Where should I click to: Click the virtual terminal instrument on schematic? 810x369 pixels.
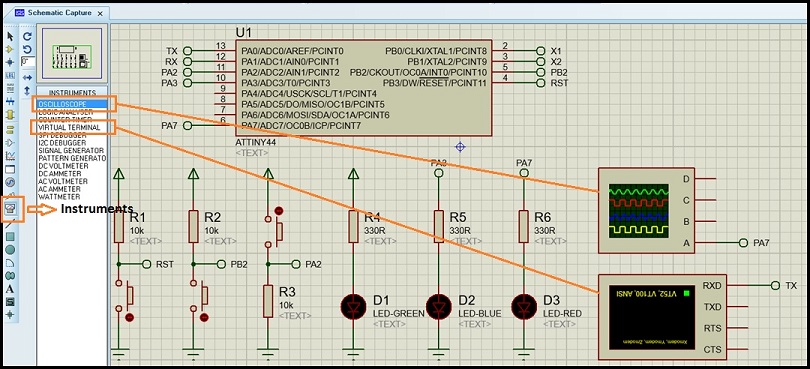662,317
